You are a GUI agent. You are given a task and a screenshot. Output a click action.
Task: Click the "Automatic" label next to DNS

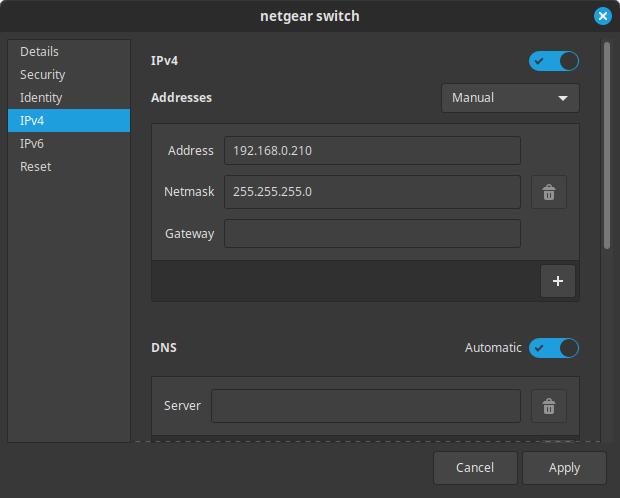point(493,348)
